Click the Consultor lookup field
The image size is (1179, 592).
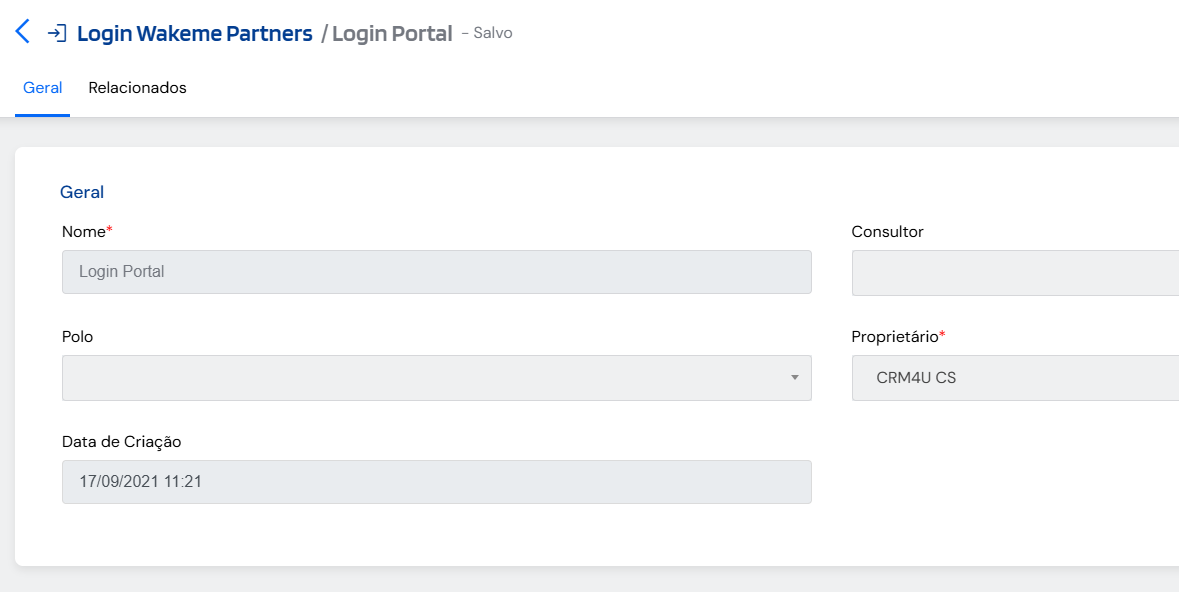click(1015, 272)
